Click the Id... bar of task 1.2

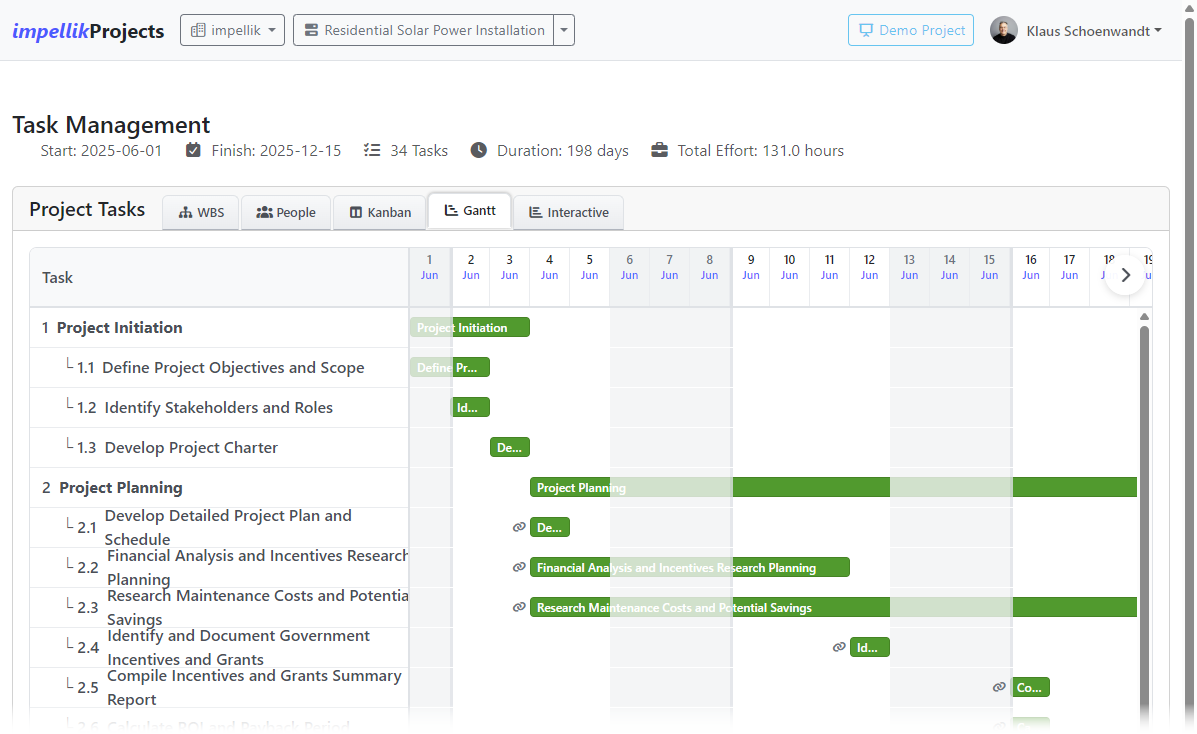tap(471, 408)
